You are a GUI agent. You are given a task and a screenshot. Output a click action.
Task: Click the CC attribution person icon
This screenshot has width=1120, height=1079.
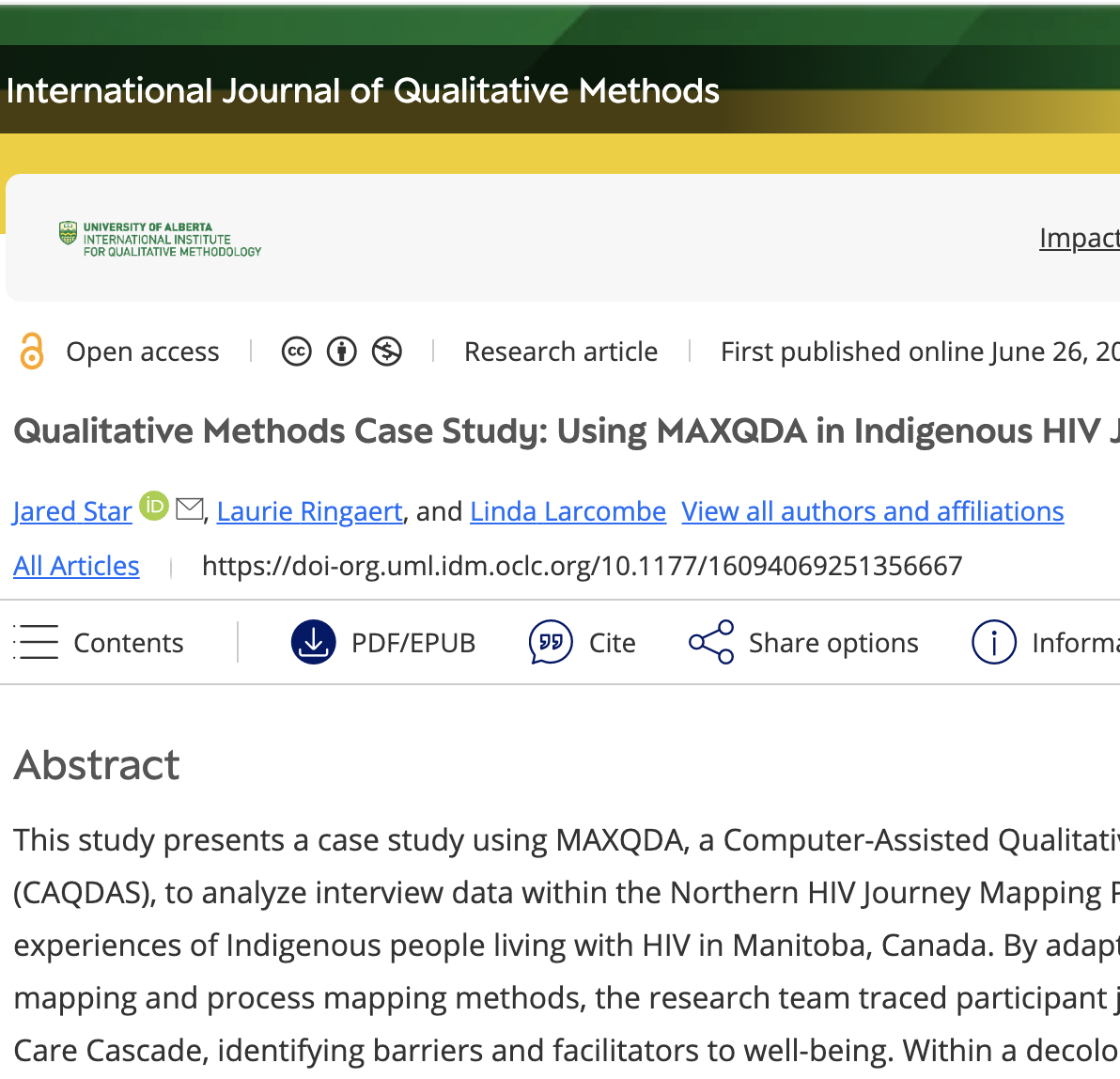[341, 352]
